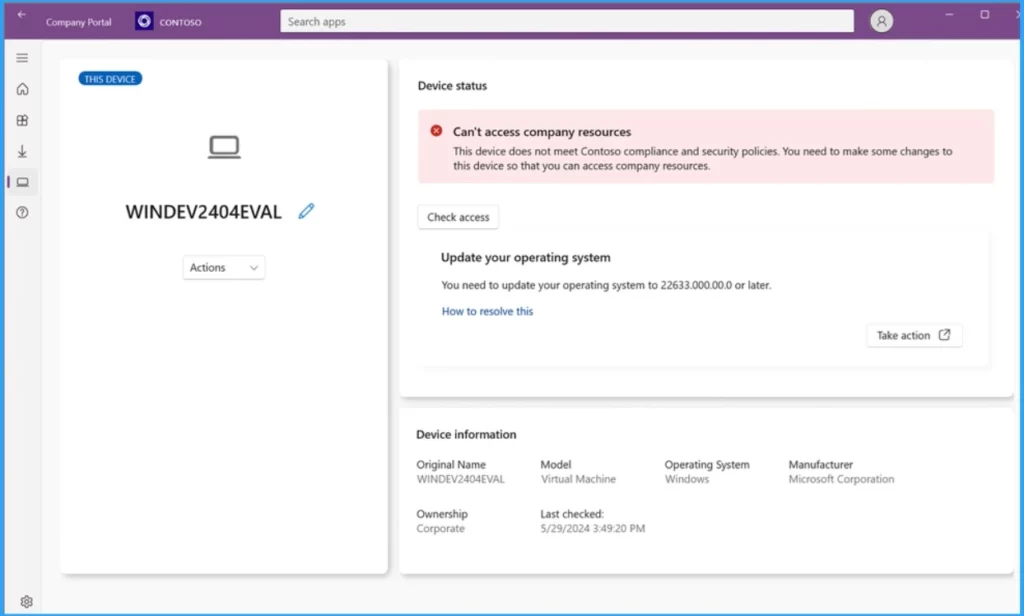Open the user account profile icon

(881, 21)
